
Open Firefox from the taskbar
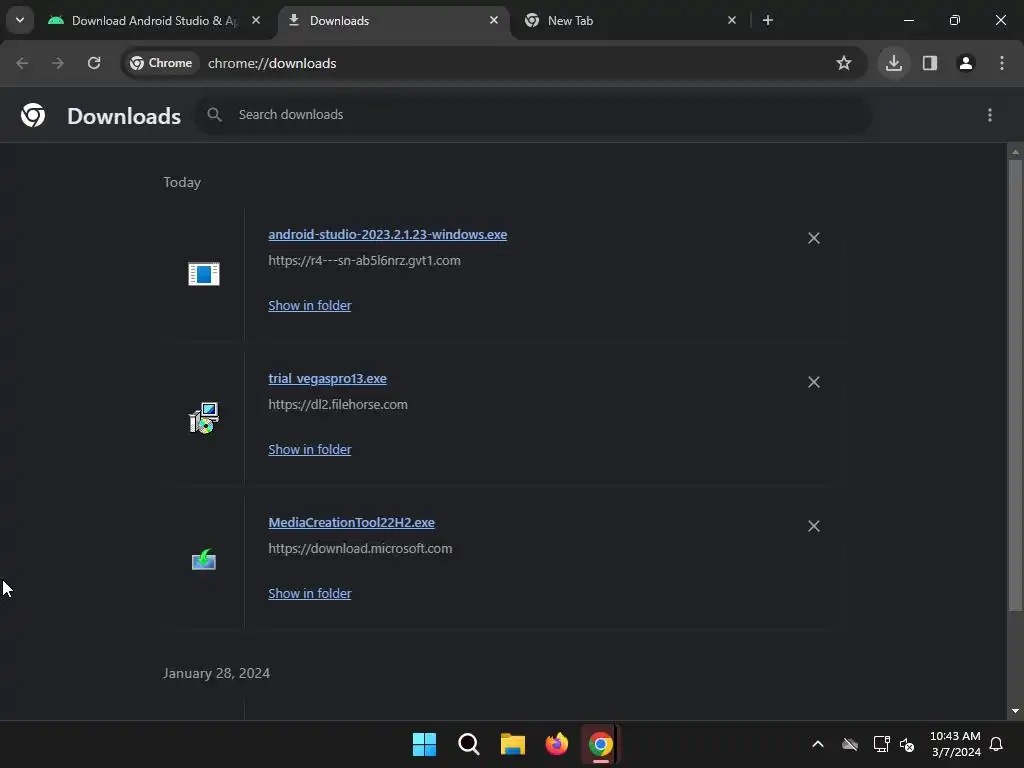point(557,744)
